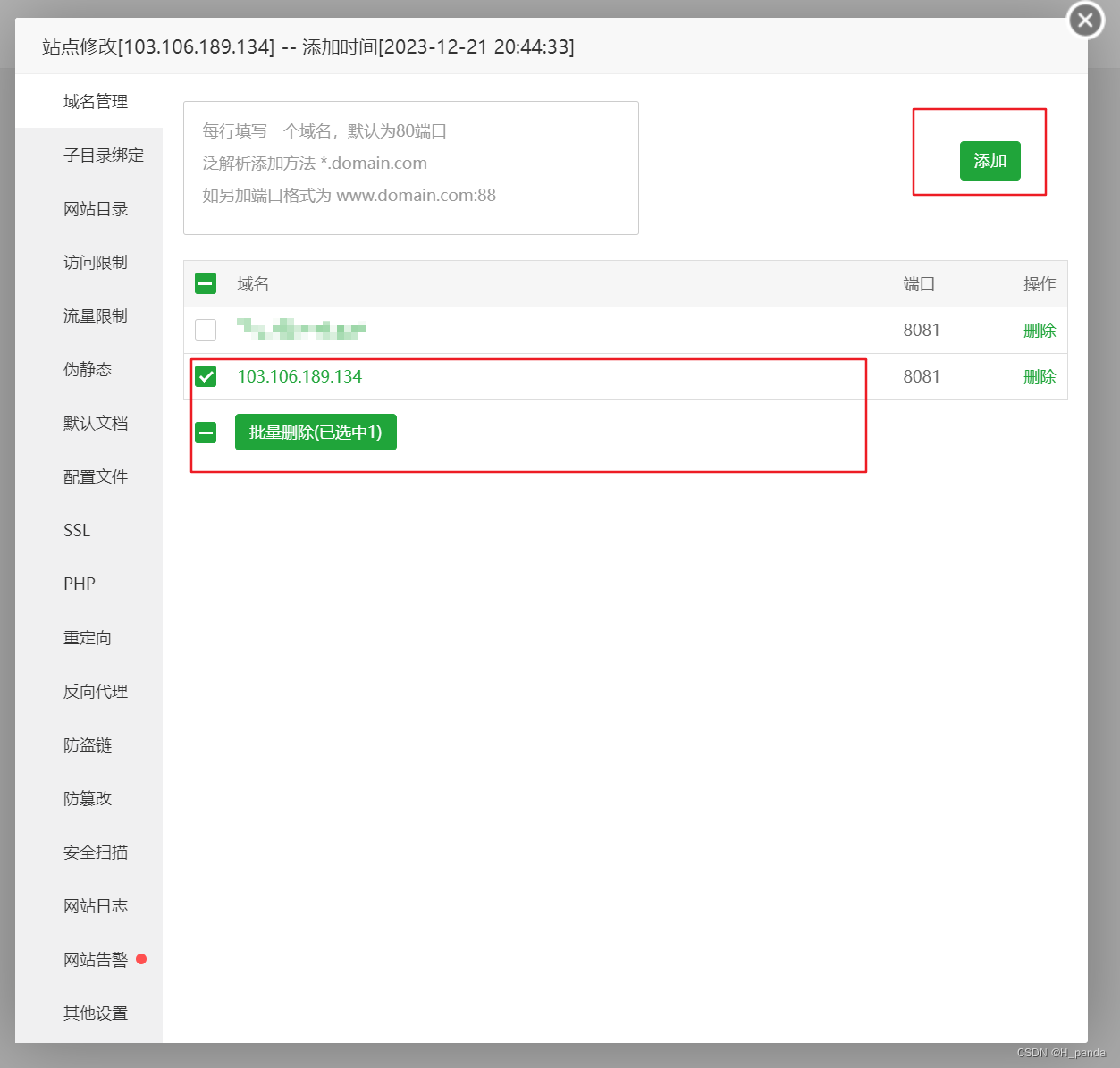Open the 网站日志 tab
Viewport: 1120px width, 1068px height.
88,905
